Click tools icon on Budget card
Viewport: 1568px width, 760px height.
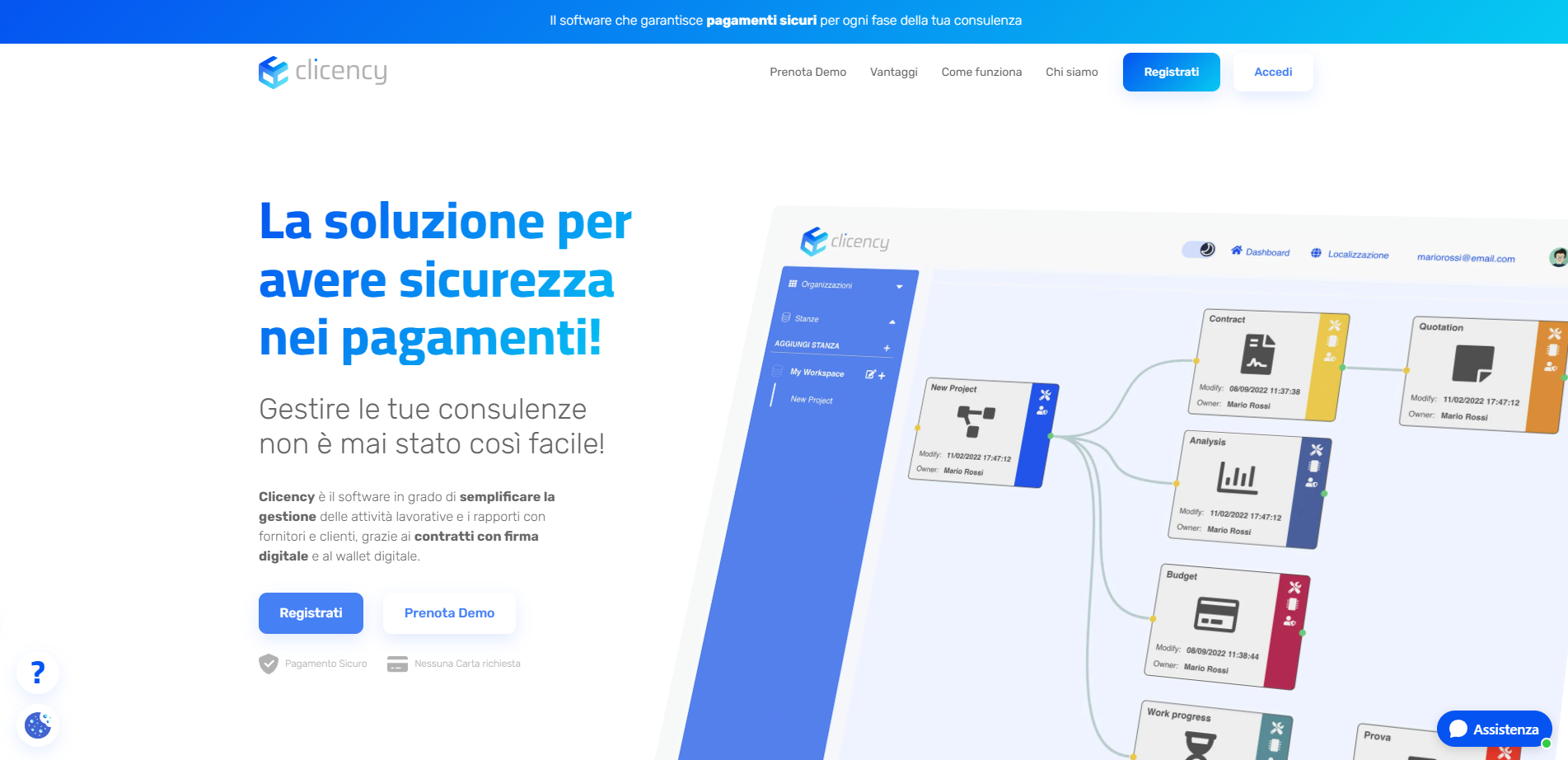[1294, 587]
